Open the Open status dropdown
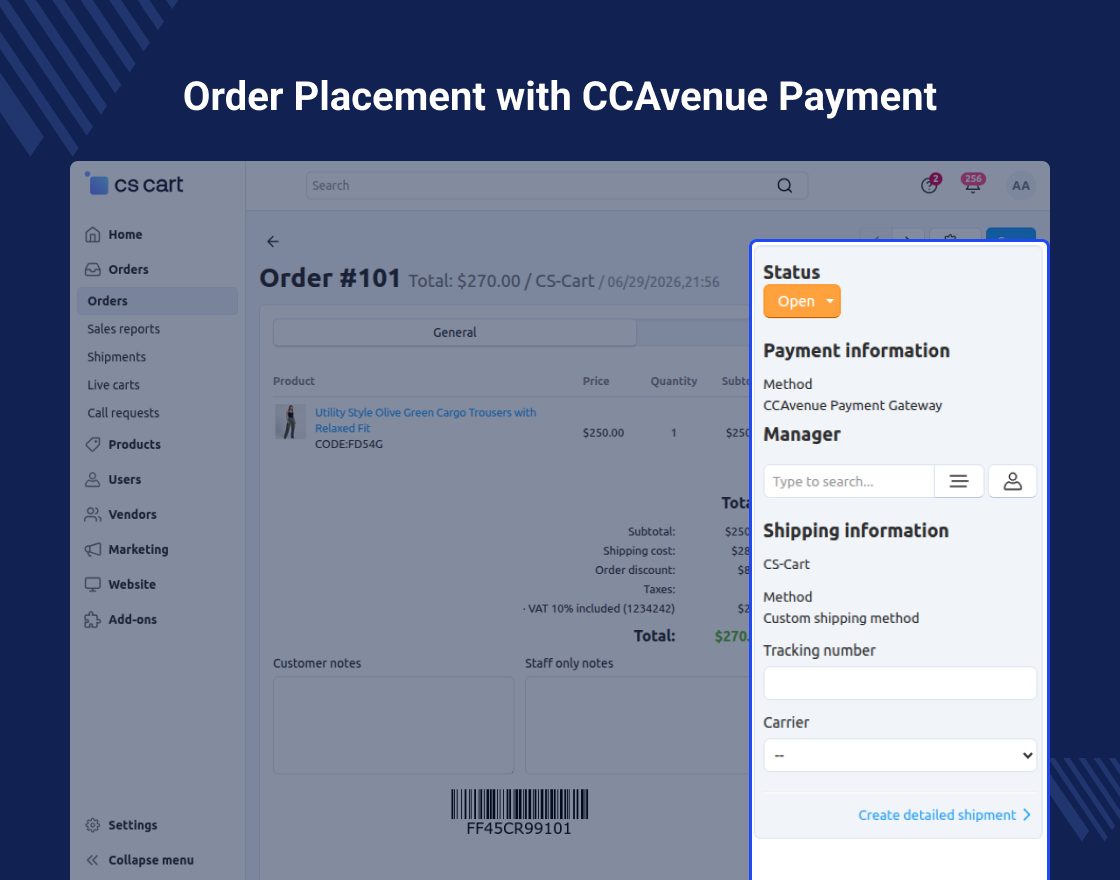This screenshot has width=1120, height=880. click(x=802, y=301)
